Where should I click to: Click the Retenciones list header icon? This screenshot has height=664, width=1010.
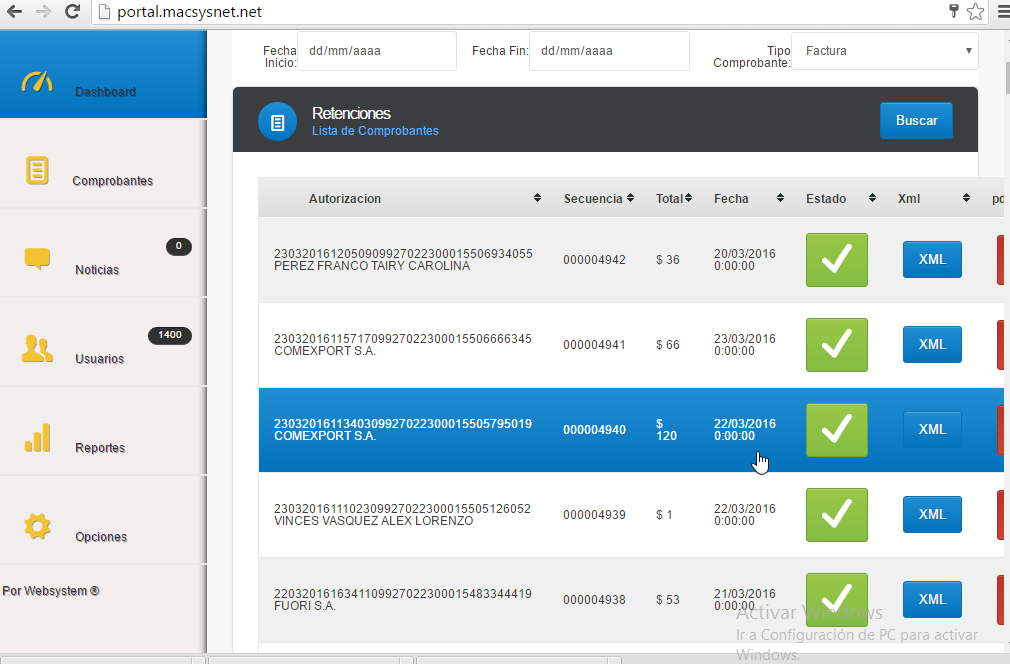pos(277,122)
